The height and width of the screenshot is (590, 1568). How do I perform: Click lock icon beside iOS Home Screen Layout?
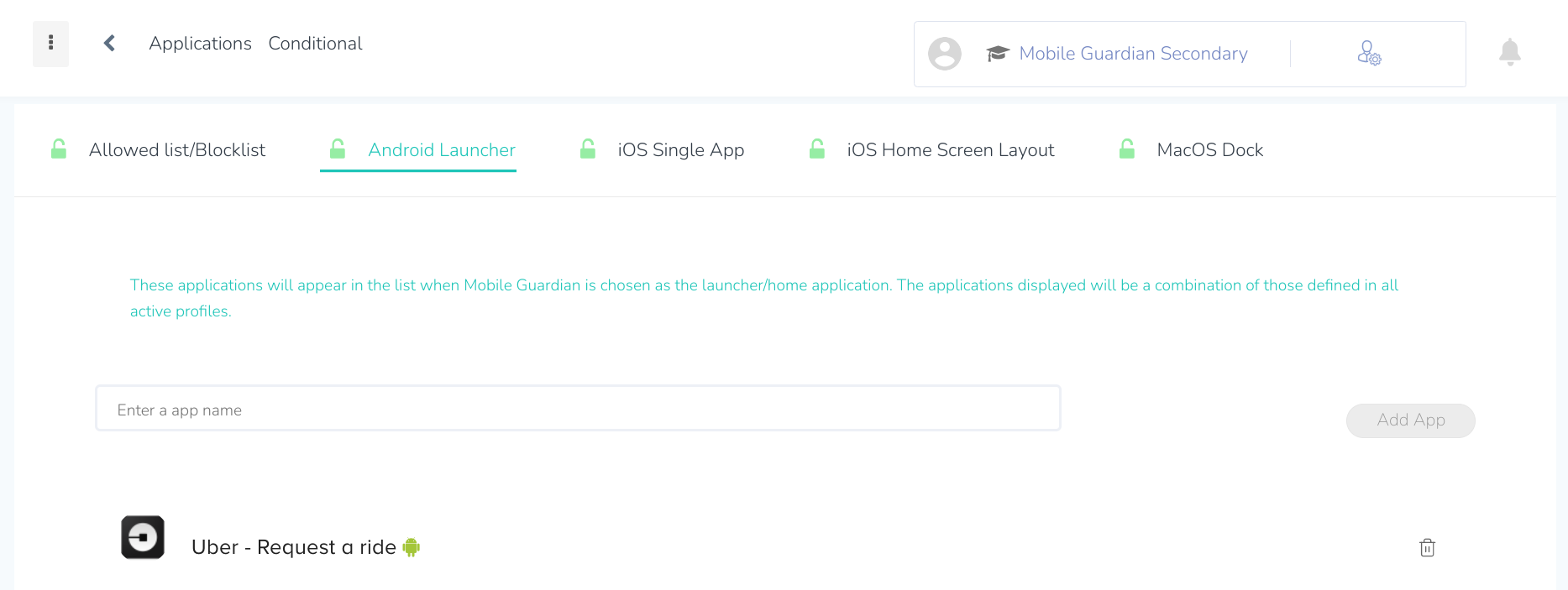tap(817, 149)
